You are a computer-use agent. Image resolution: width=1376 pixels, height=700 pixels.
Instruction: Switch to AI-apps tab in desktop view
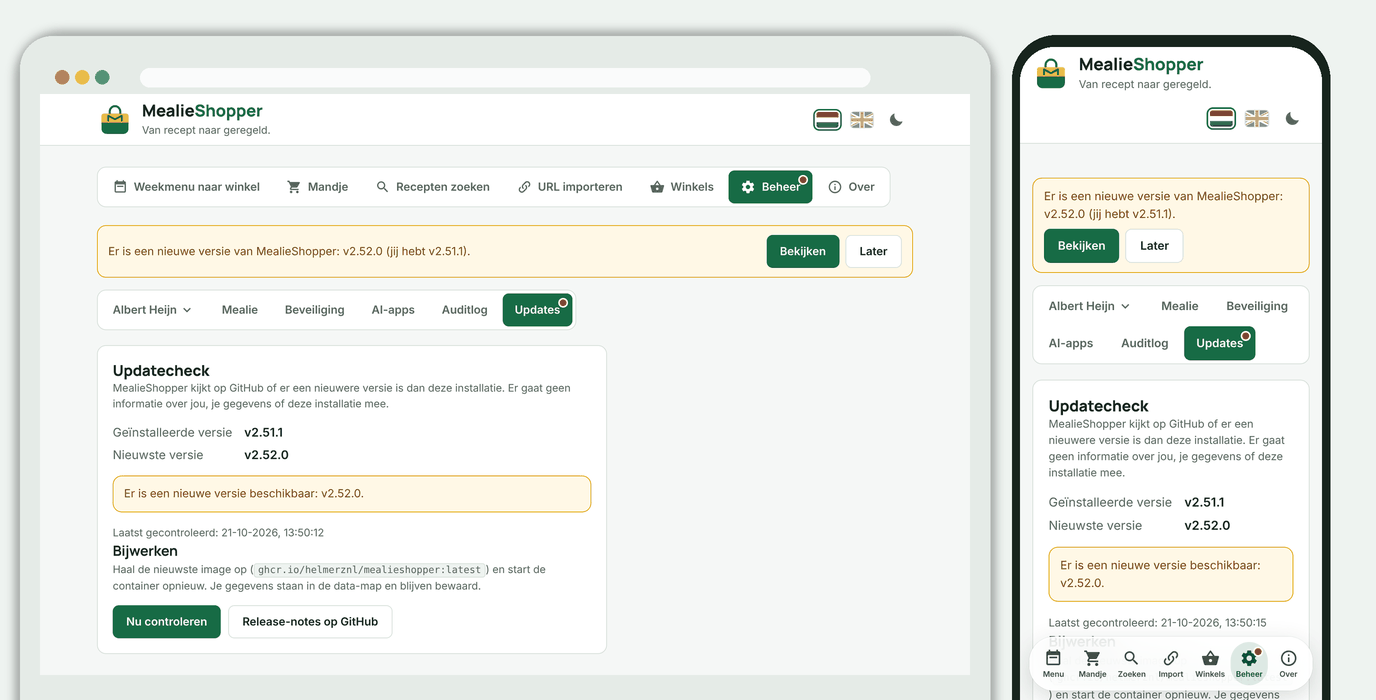point(393,310)
